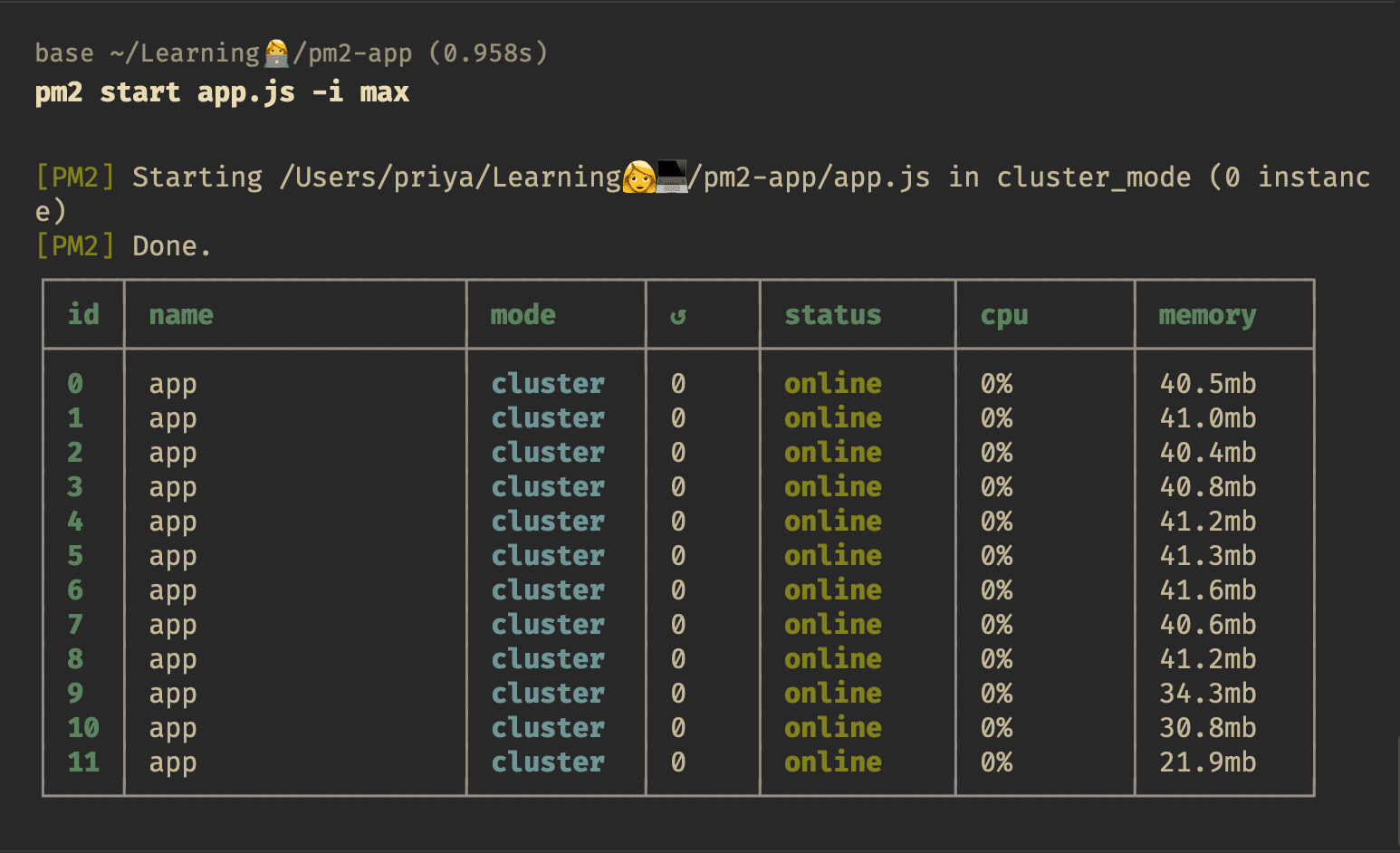Click the '[PM2] Done.' output line
Screen dimensions: 1400x853
123,246
